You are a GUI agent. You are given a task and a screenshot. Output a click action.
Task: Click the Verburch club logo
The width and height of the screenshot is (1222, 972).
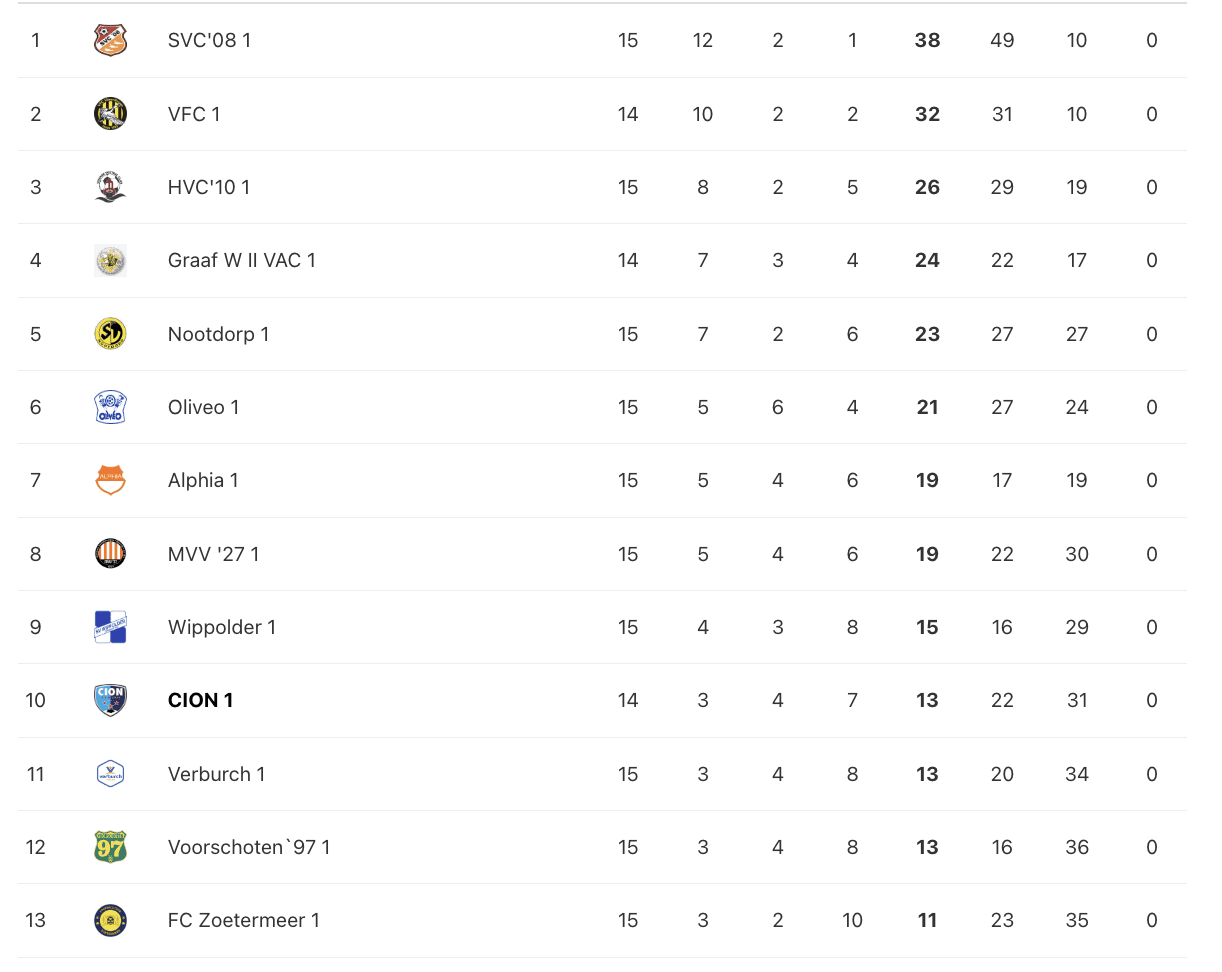coord(110,774)
